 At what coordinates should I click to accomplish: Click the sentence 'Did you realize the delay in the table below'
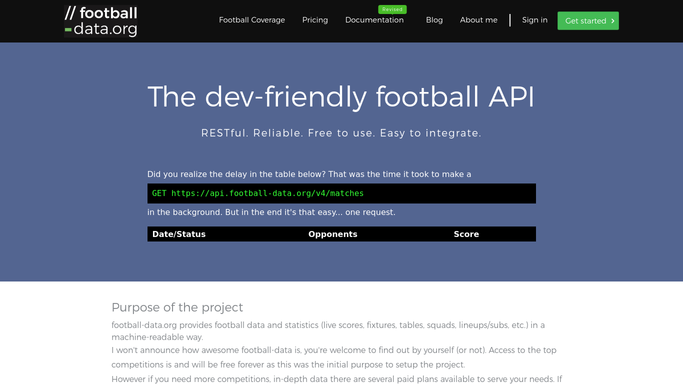pyautogui.click(x=309, y=174)
